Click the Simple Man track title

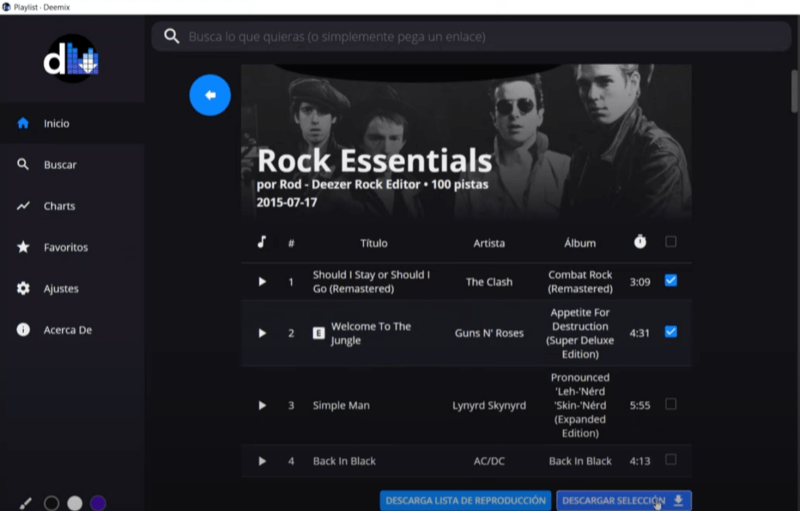[x=341, y=405]
